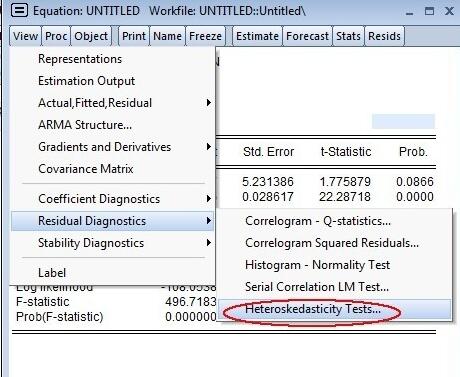Open Gradients and Derivatives submenu
The image size is (460, 377).
[x=113, y=147]
